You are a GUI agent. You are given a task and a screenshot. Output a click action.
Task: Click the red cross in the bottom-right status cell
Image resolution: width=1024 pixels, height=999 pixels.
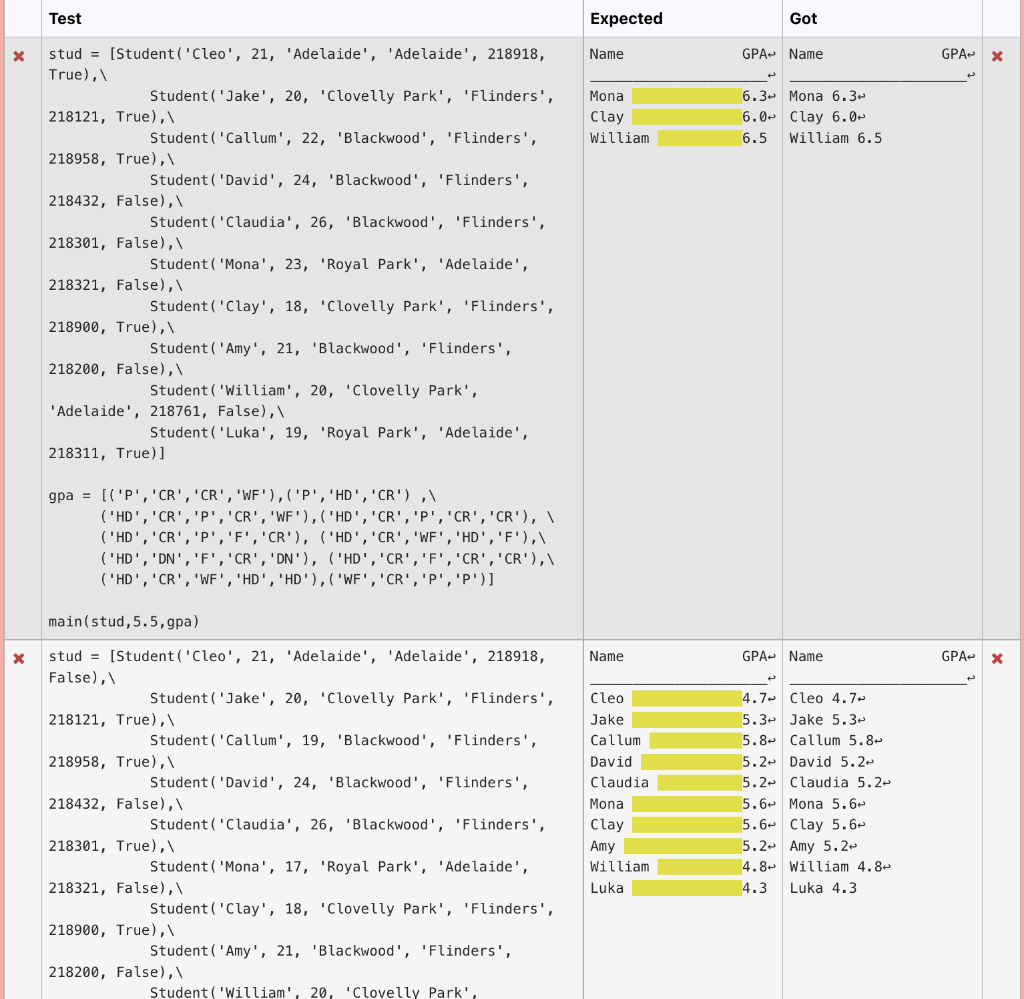coord(997,660)
